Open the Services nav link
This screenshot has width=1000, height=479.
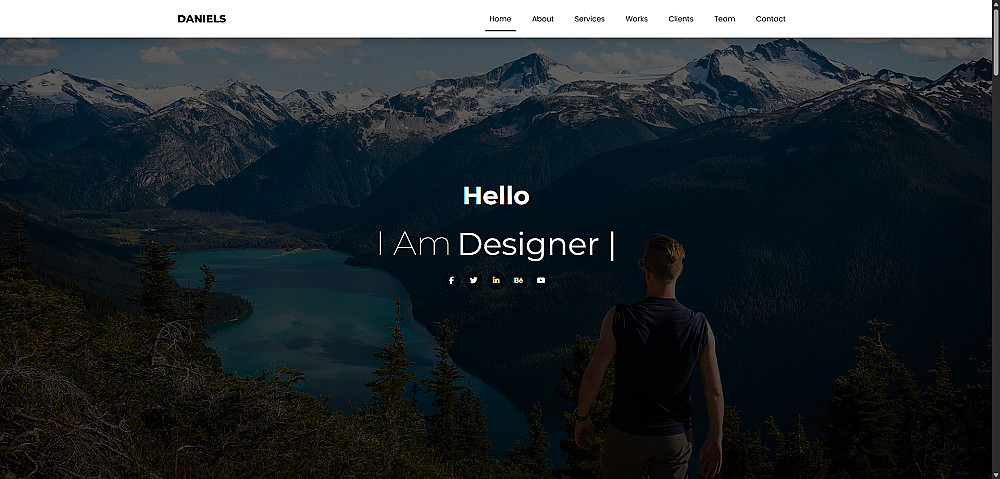(x=589, y=19)
